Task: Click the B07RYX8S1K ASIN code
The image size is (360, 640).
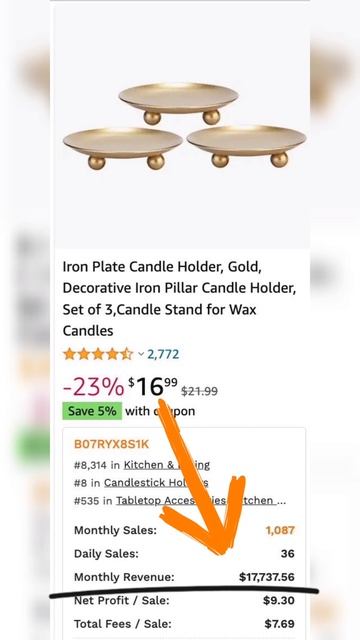Action: (111, 444)
